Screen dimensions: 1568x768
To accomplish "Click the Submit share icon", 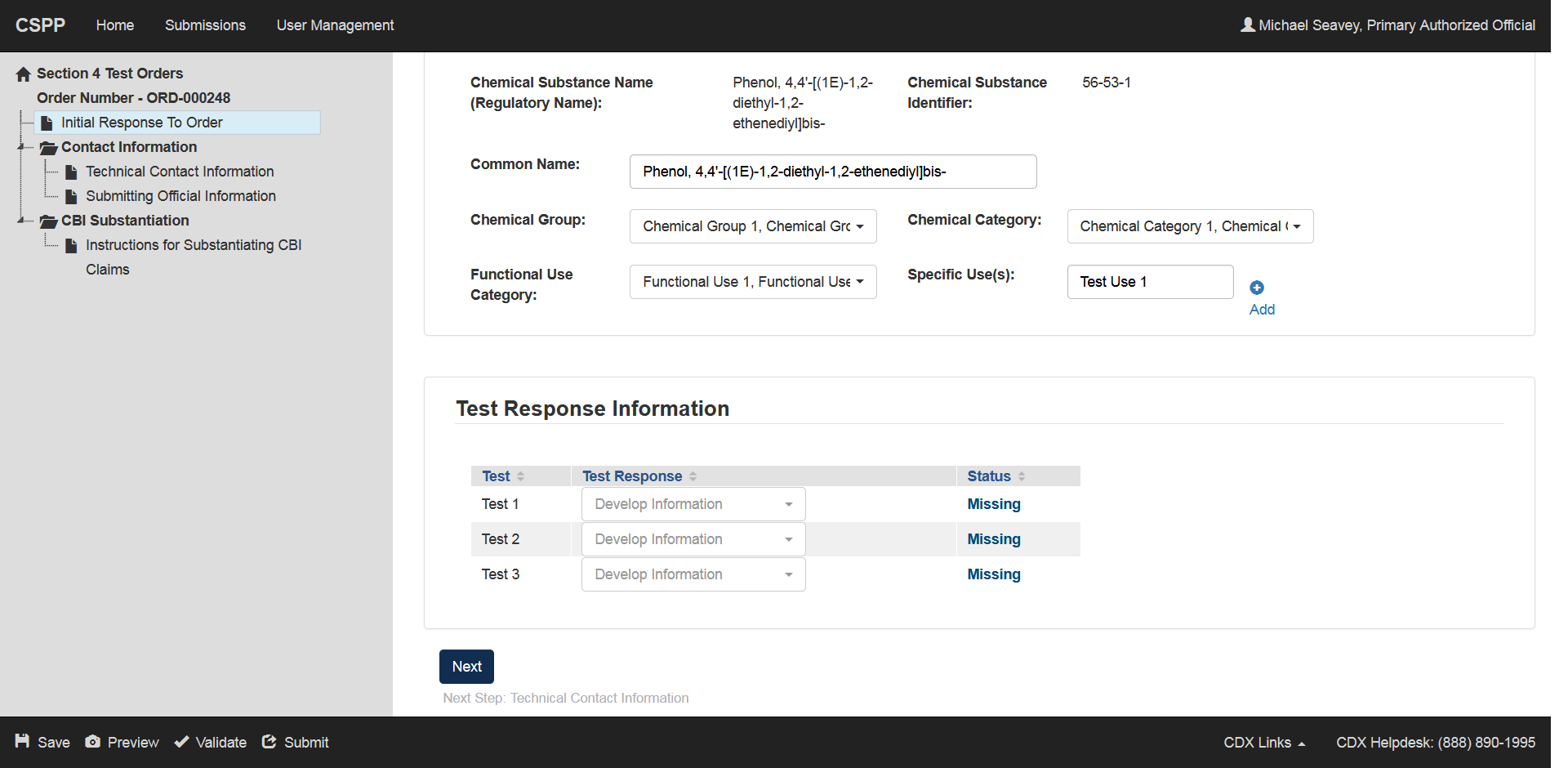I will (269, 741).
